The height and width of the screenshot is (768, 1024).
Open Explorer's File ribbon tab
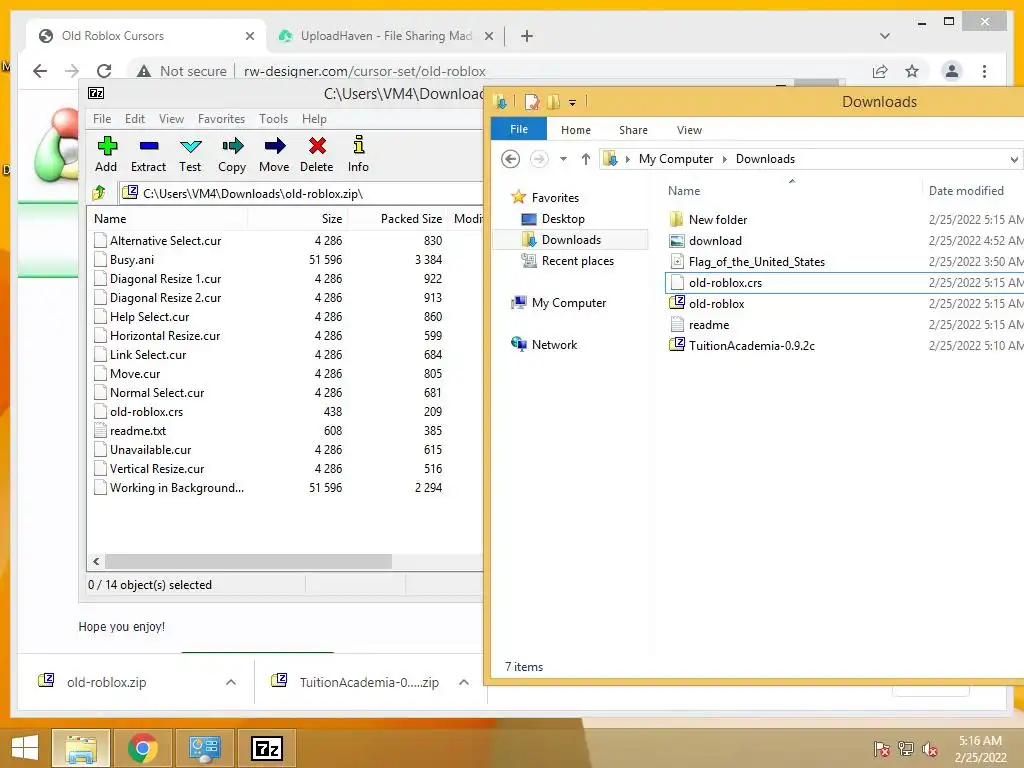point(519,129)
